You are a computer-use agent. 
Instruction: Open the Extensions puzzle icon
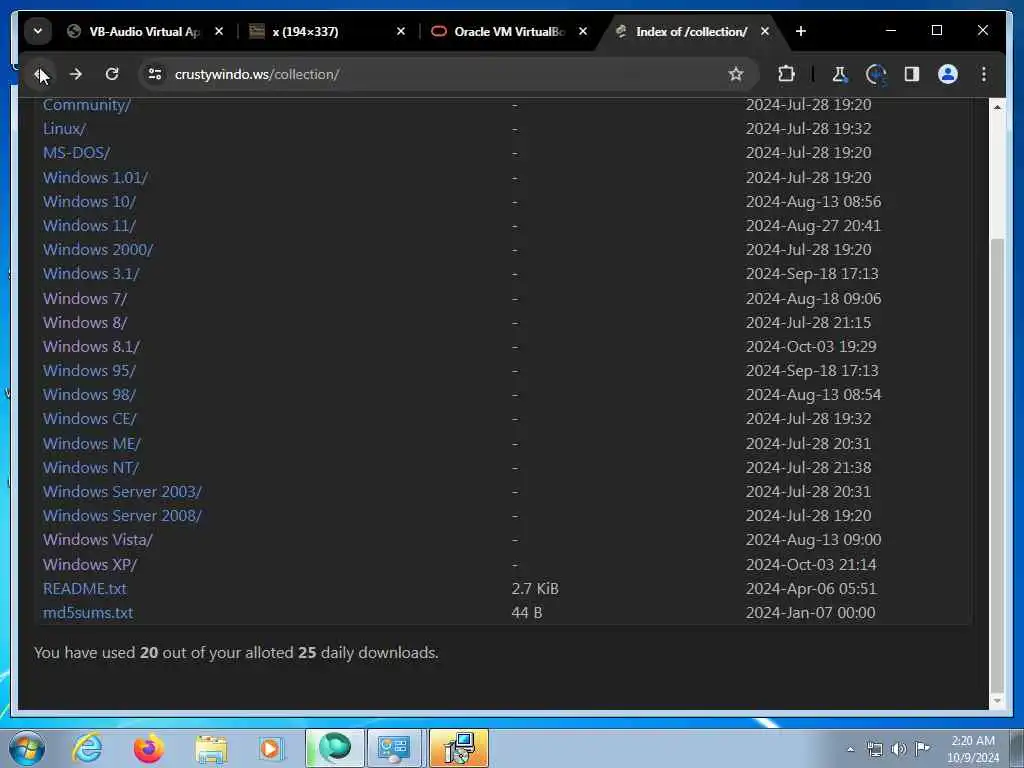(786, 74)
